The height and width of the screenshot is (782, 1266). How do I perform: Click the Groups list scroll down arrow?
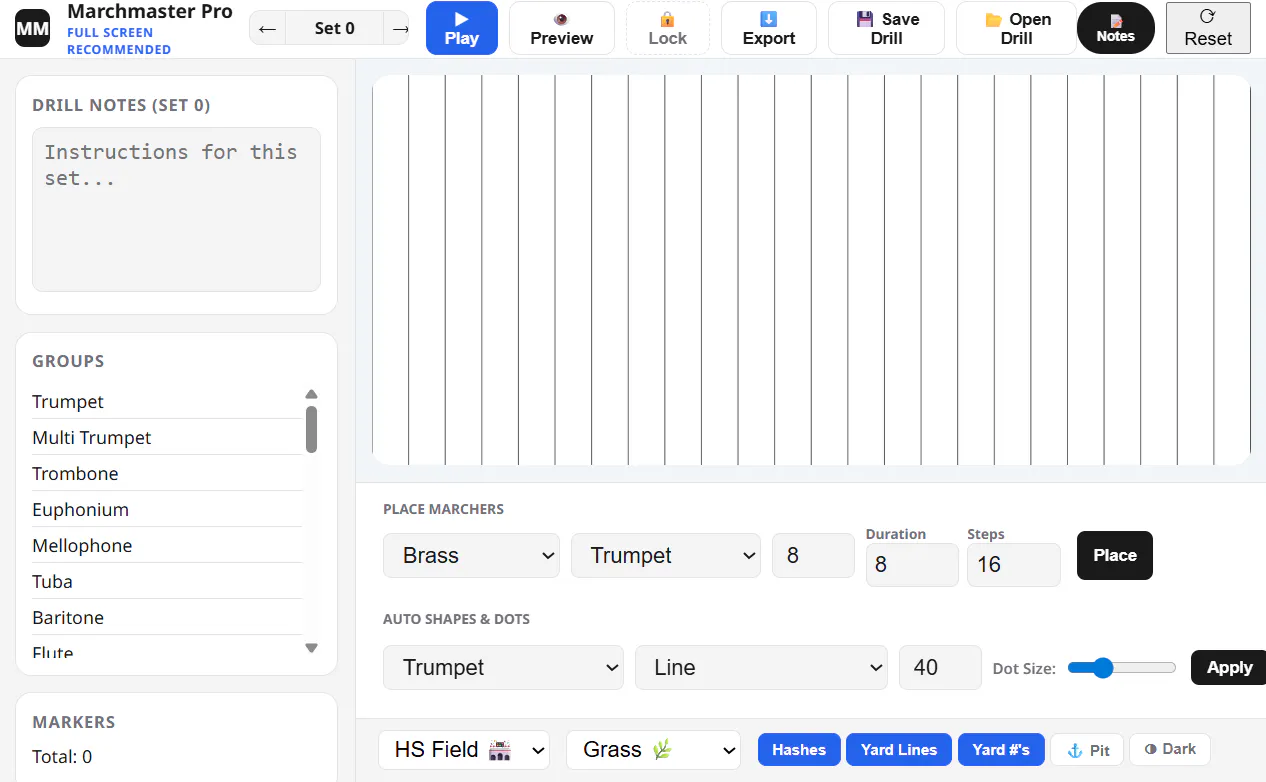coord(311,648)
